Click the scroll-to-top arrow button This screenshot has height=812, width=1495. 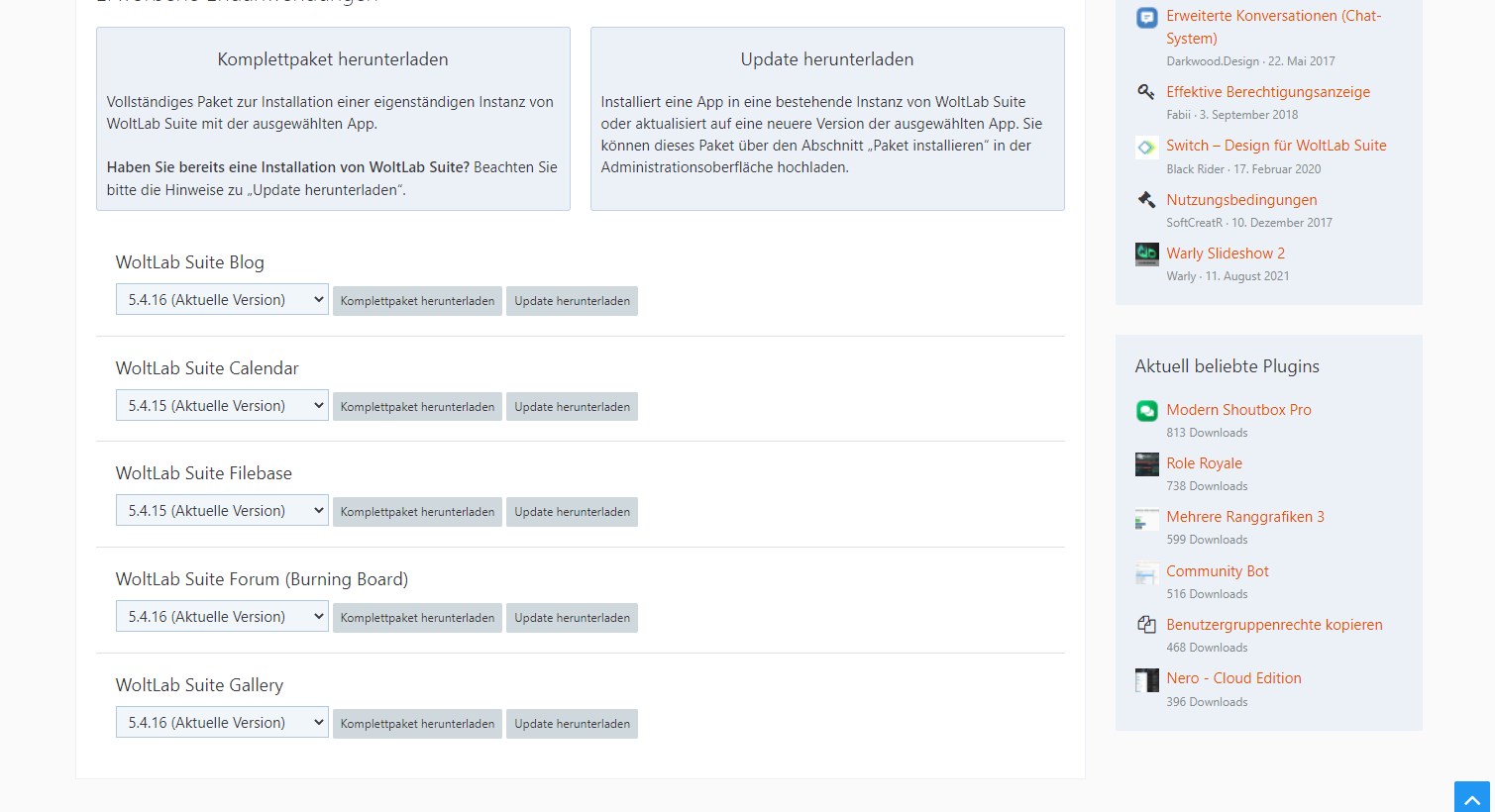(1471, 797)
